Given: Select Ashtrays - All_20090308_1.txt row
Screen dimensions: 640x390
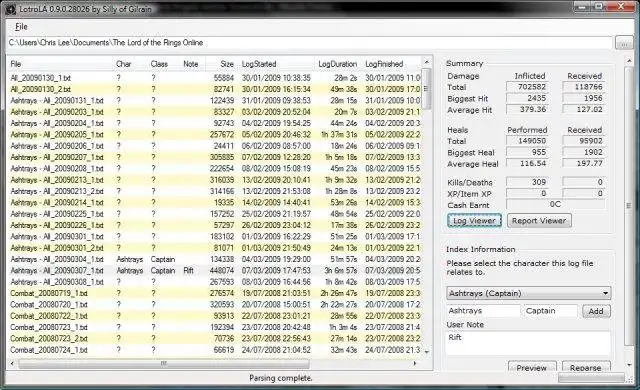Looking at the screenshot, I should click(214, 282).
